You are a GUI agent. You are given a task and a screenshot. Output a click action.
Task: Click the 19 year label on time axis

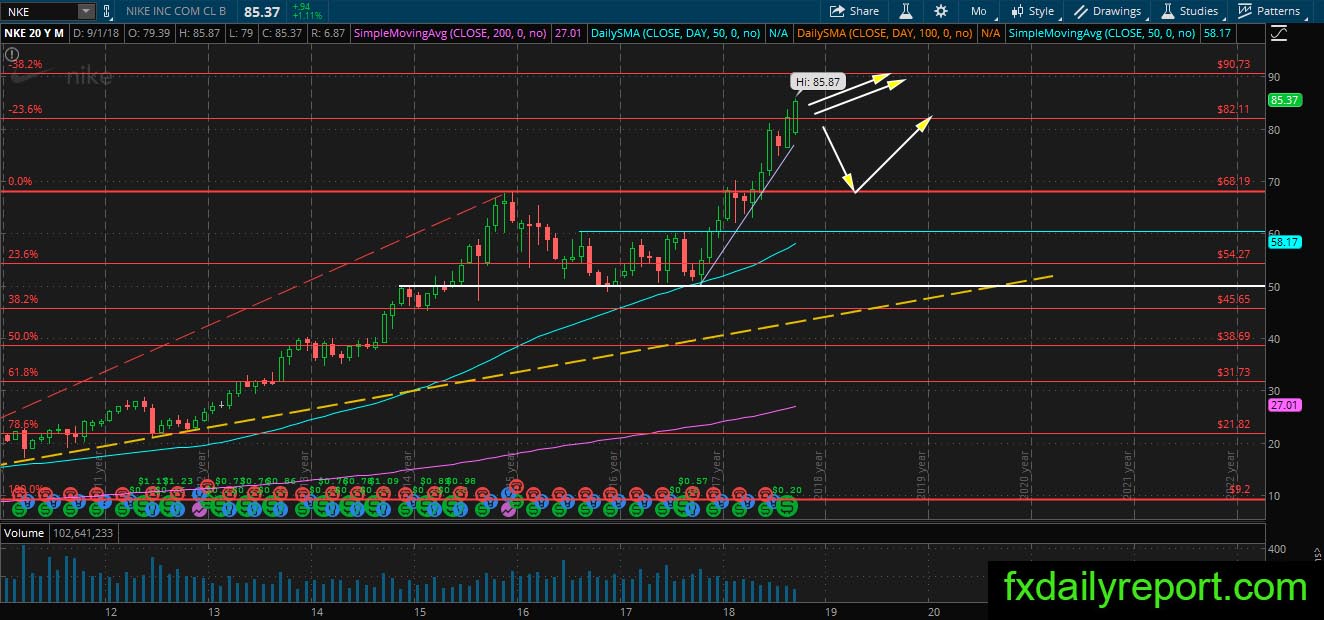[829, 611]
